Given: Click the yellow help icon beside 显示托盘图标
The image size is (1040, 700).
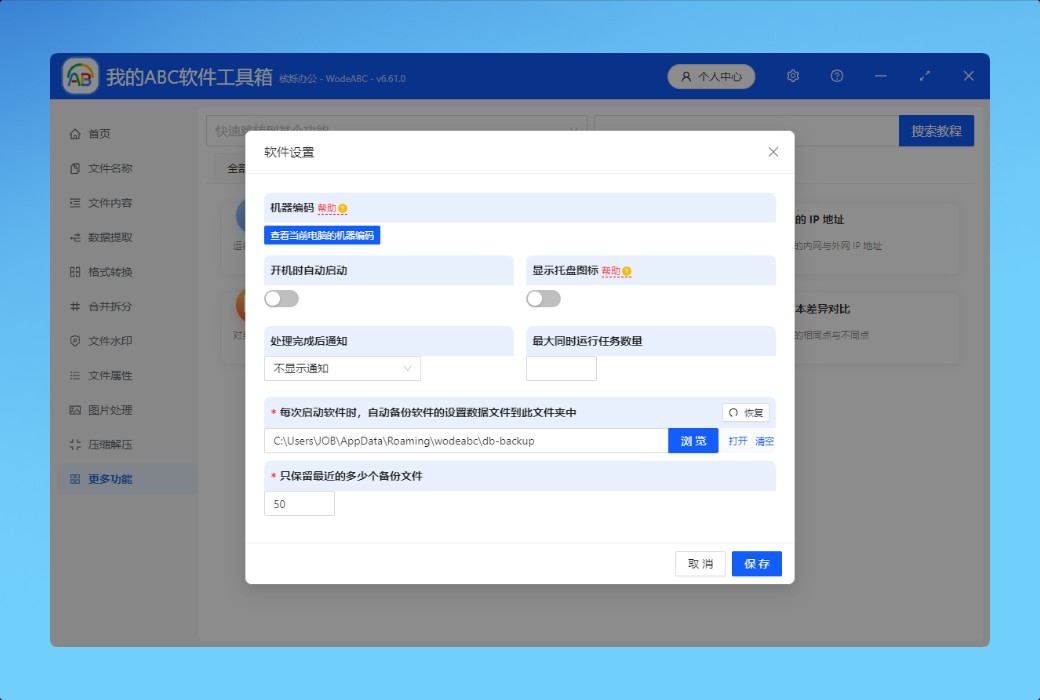Looking at the screenshot, I should (x=627, y=271).
